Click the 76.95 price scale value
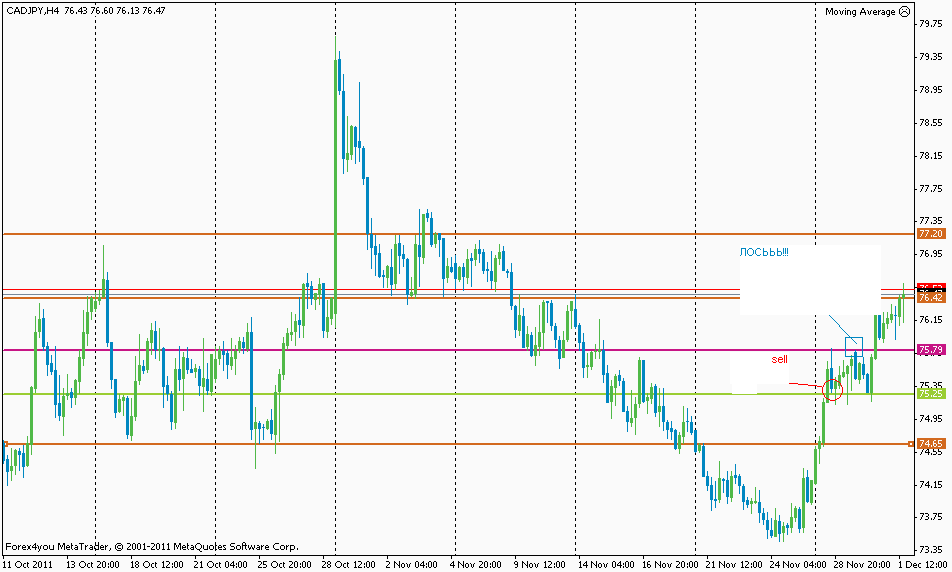Screen dimensions: 952x572 pos(931,254)
